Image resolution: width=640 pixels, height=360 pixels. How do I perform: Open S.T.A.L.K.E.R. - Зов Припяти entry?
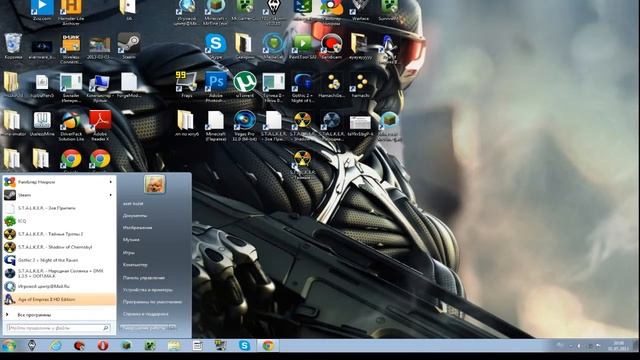(x=60, y=208)
